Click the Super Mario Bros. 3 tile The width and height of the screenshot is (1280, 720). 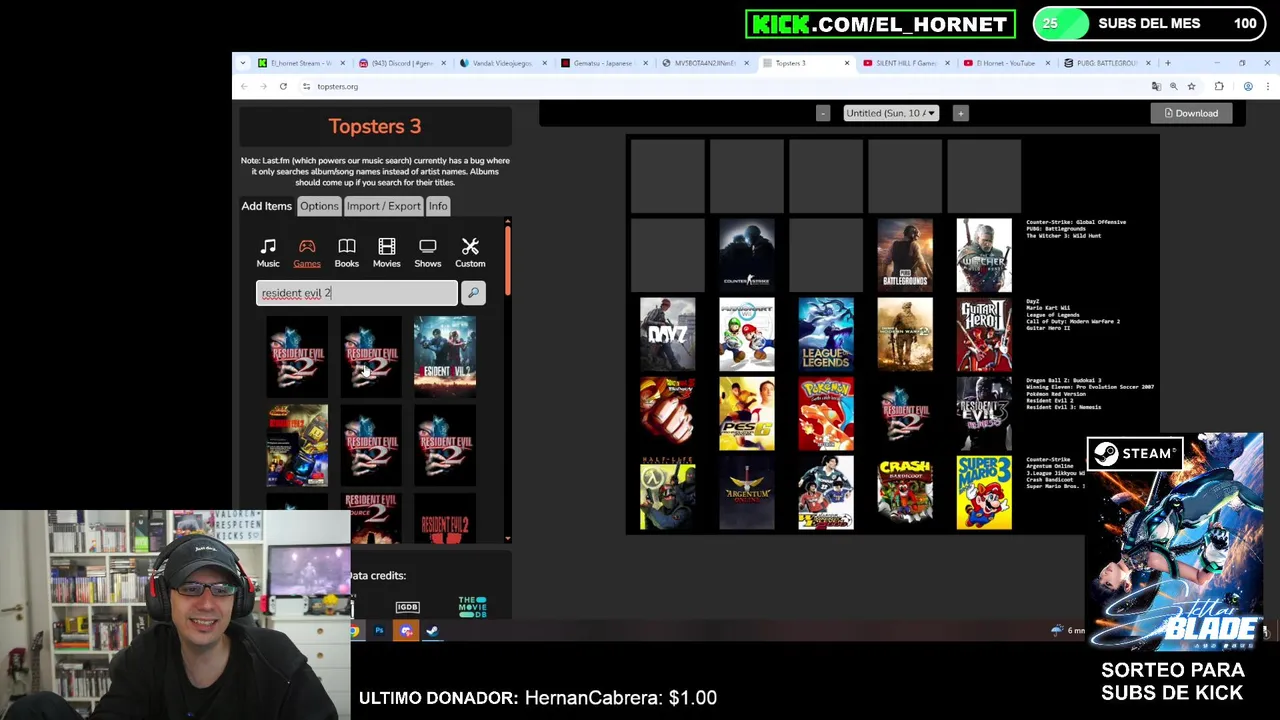pos(984,492)
